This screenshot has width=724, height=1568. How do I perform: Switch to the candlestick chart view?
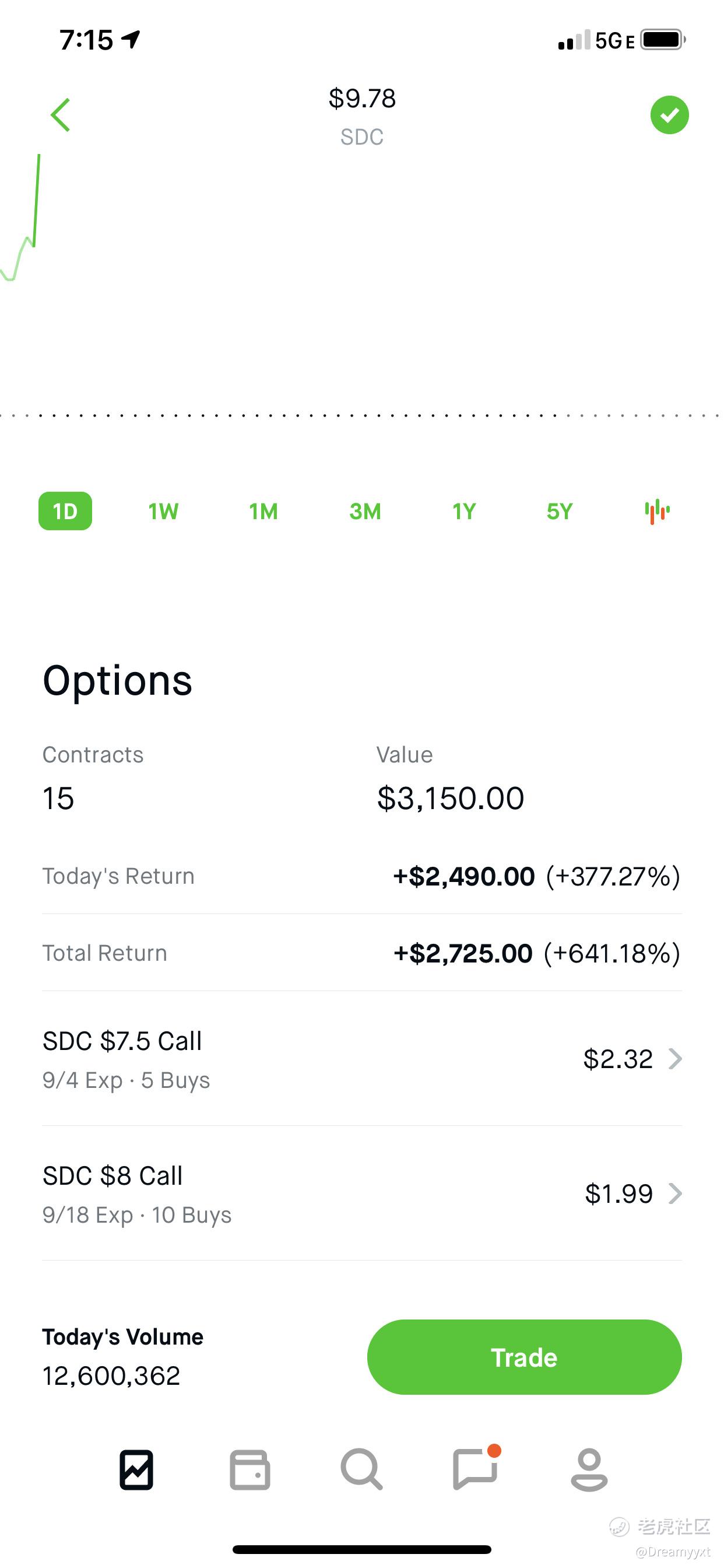coord(657,512)
